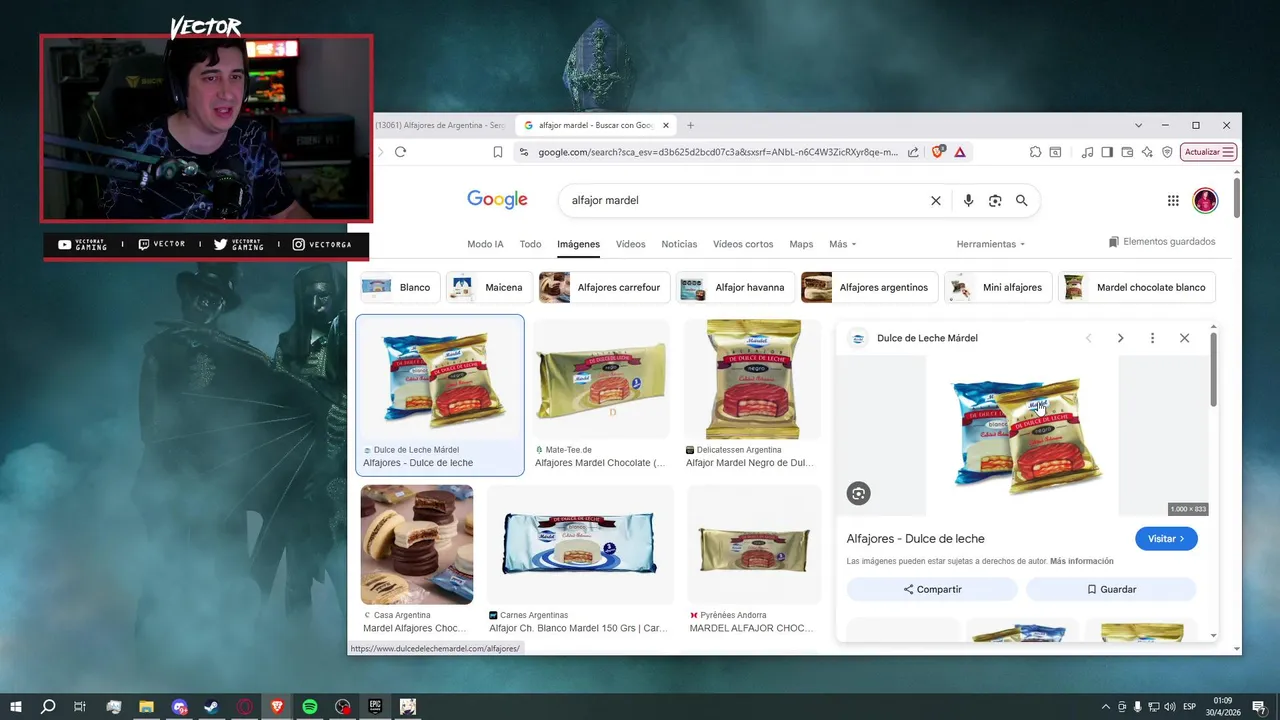Switch to Videos results tab
This screenshot has width=1280, height=720.
pyautogui.click(x=630, y=244)
